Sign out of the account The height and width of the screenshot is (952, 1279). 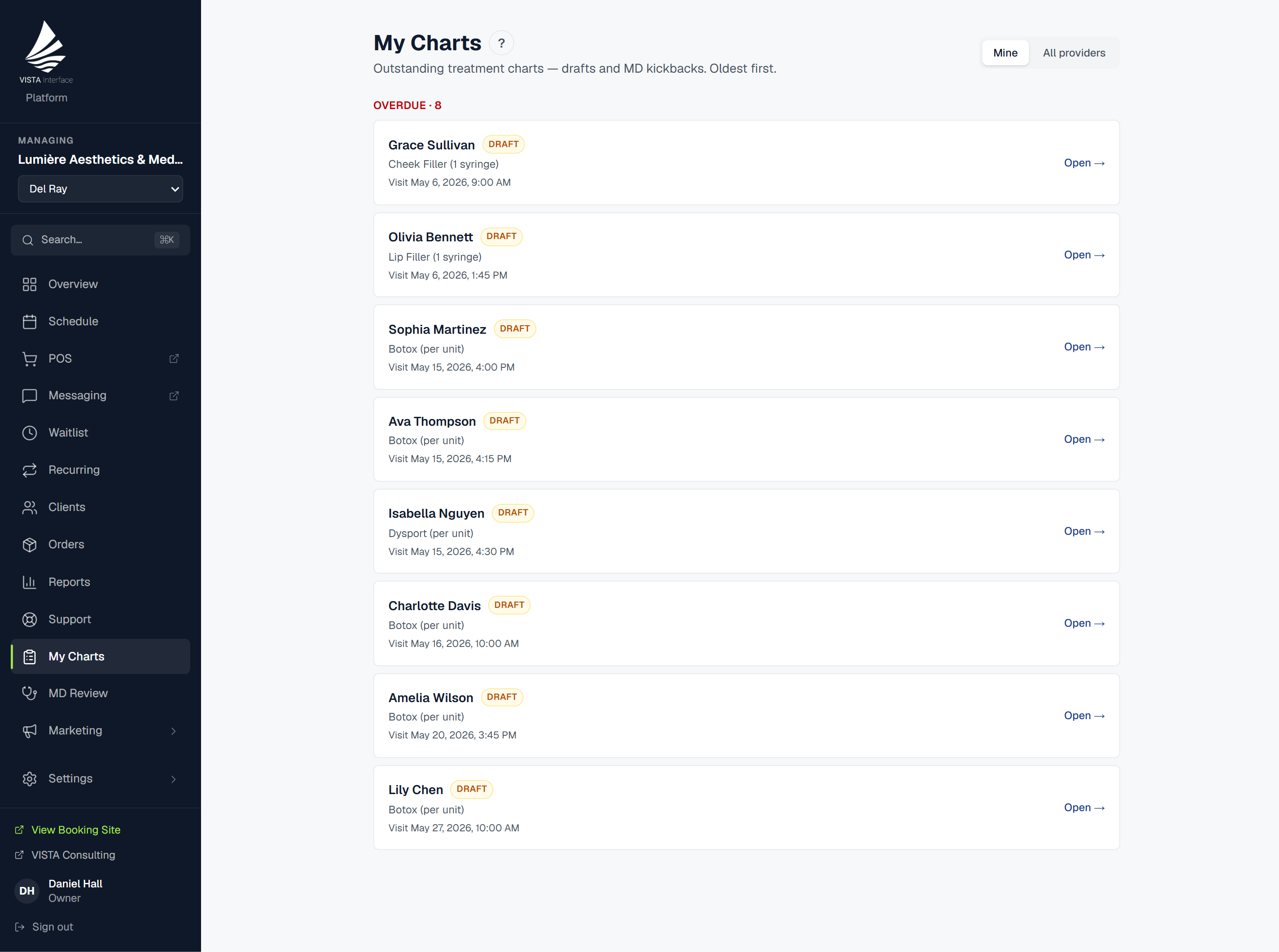point(53,927)
